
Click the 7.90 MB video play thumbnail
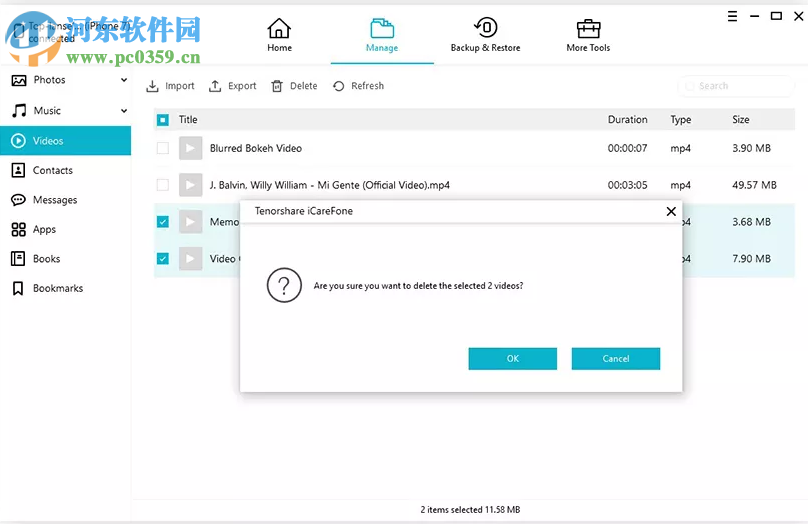tap(190, 259)
